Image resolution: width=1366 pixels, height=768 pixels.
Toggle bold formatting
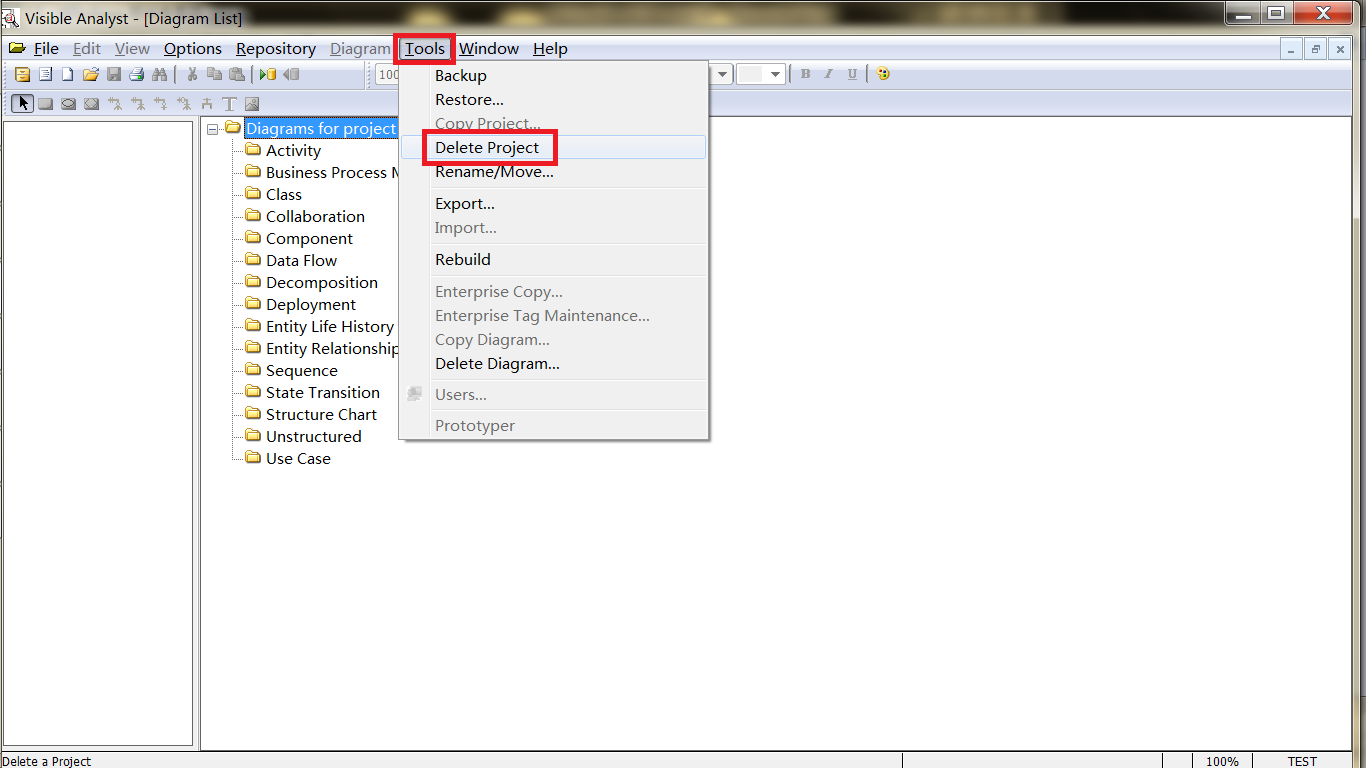(805, 74)
